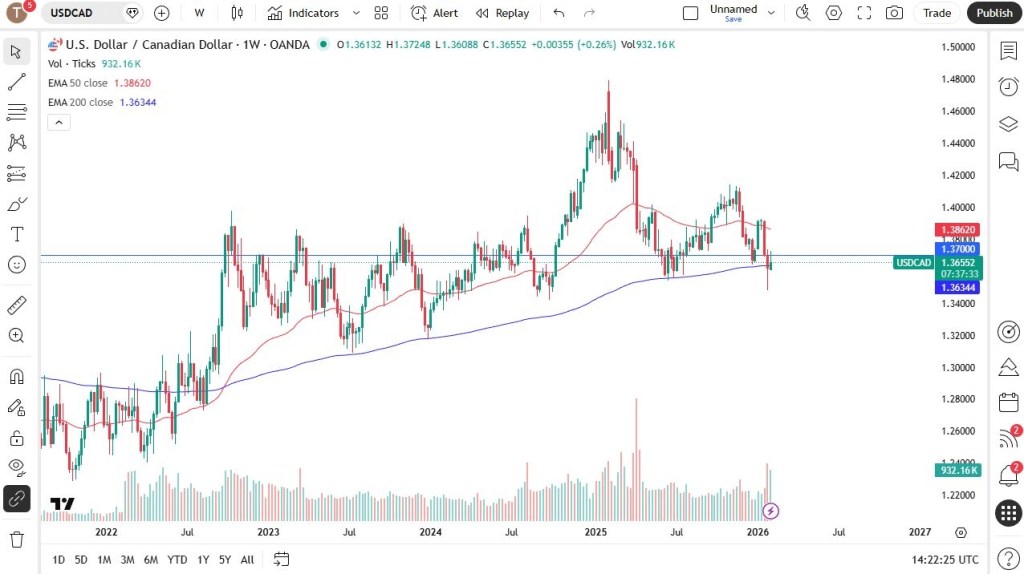Open the candlestick chart style dropdown
The width and height of the screenshot is (1024, 574).
(237, 13)
